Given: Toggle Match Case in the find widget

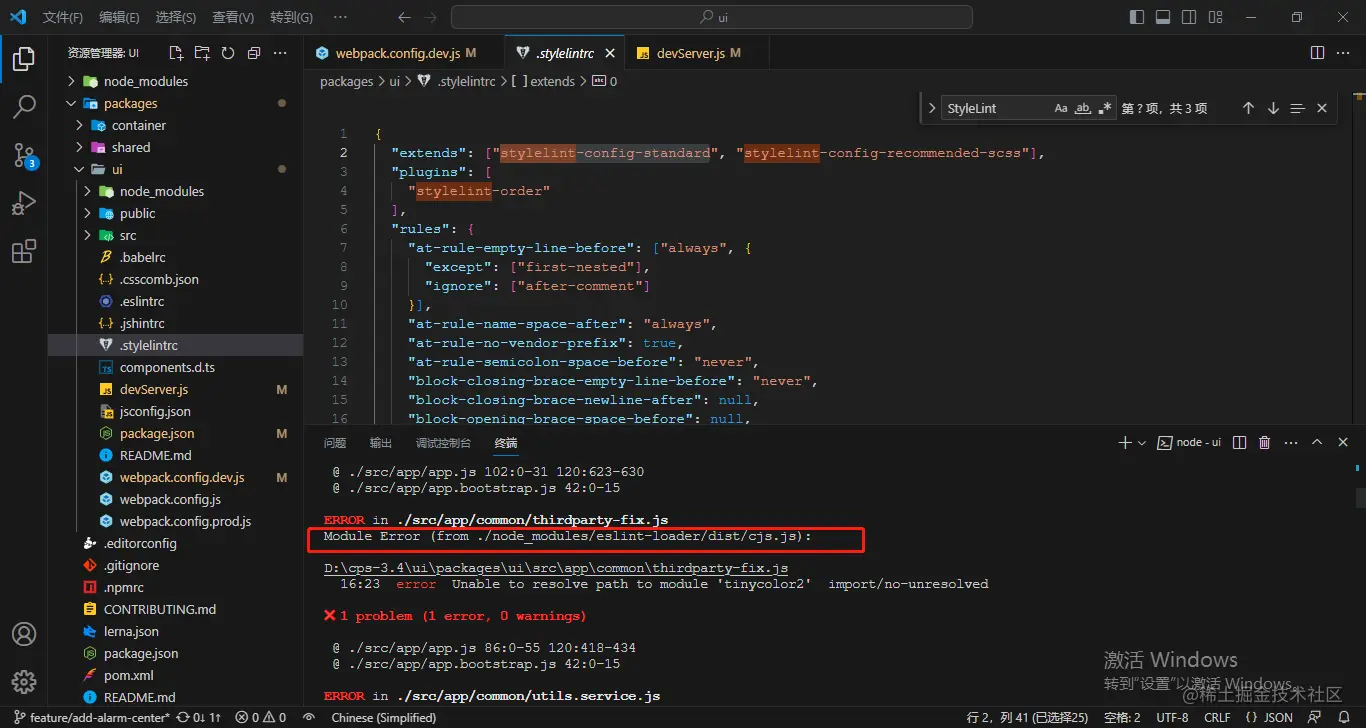Looking at the screenshot, I should (1061, 108).
